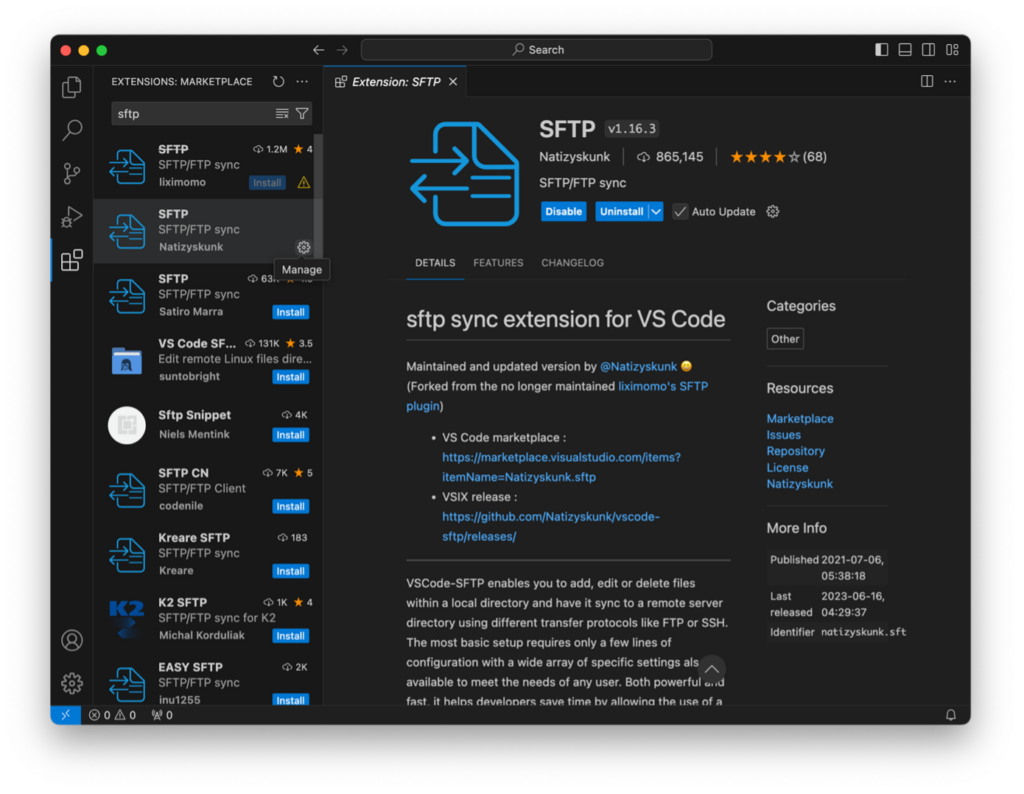Toggle bottom panel layout icon
This screenshot has width=1024, height=794.
pyautogui.click(x=905, y=50)
